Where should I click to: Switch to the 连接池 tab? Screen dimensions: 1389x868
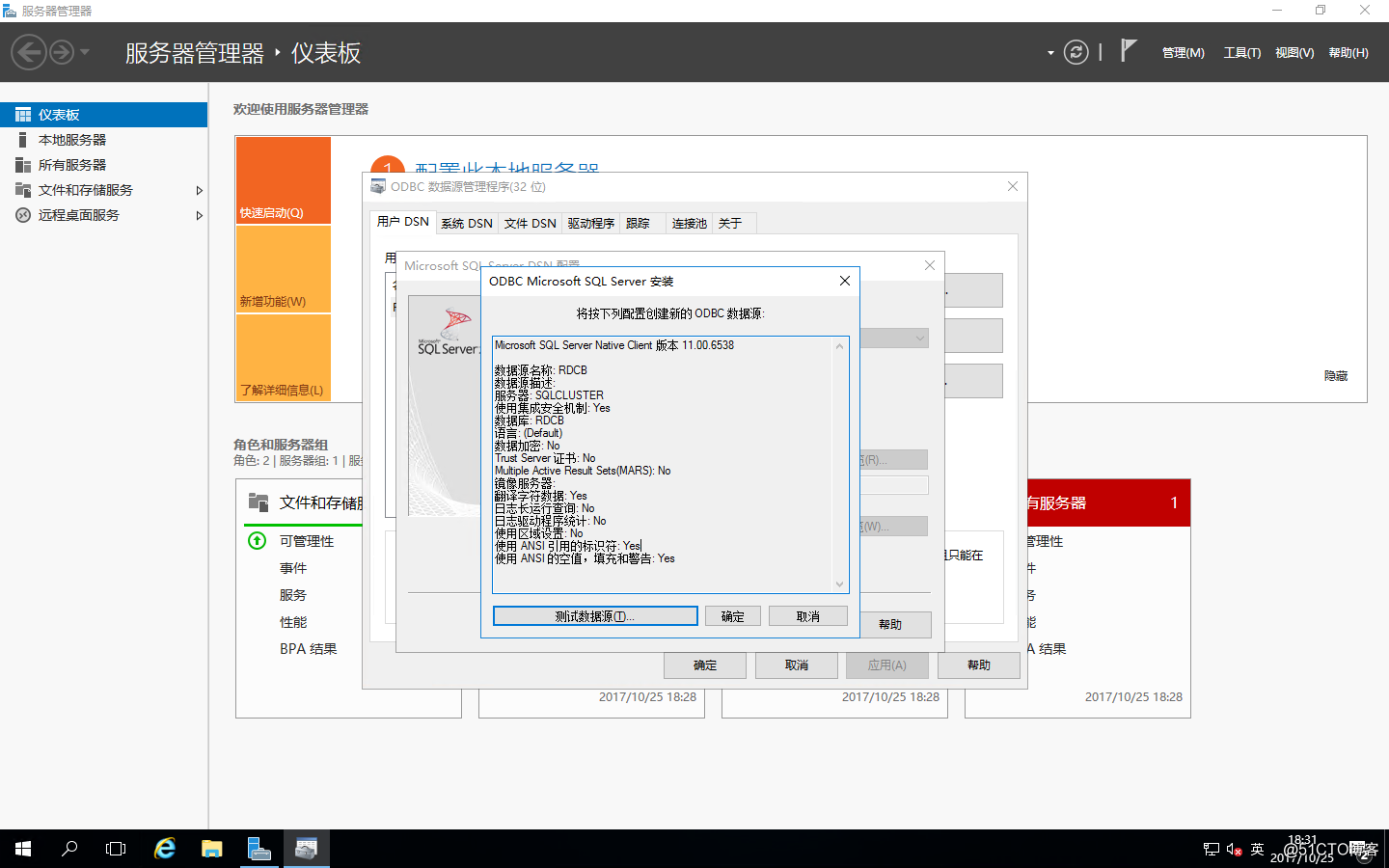point(690,223)
